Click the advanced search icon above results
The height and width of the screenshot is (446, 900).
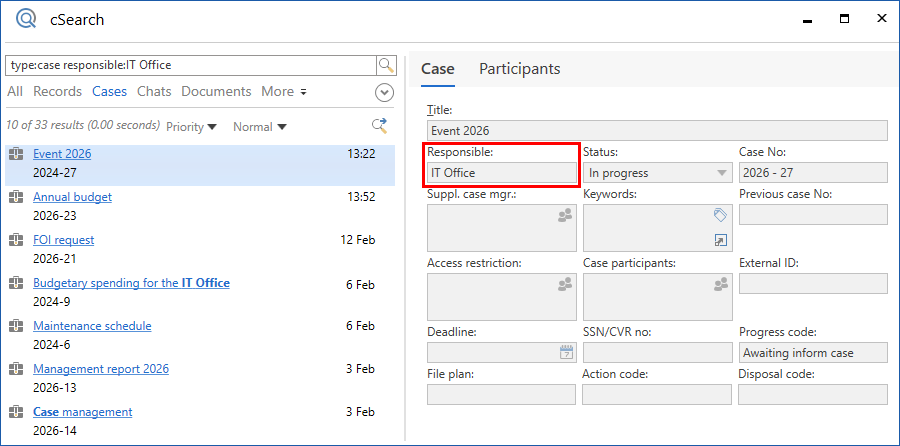tap(379, 126)
